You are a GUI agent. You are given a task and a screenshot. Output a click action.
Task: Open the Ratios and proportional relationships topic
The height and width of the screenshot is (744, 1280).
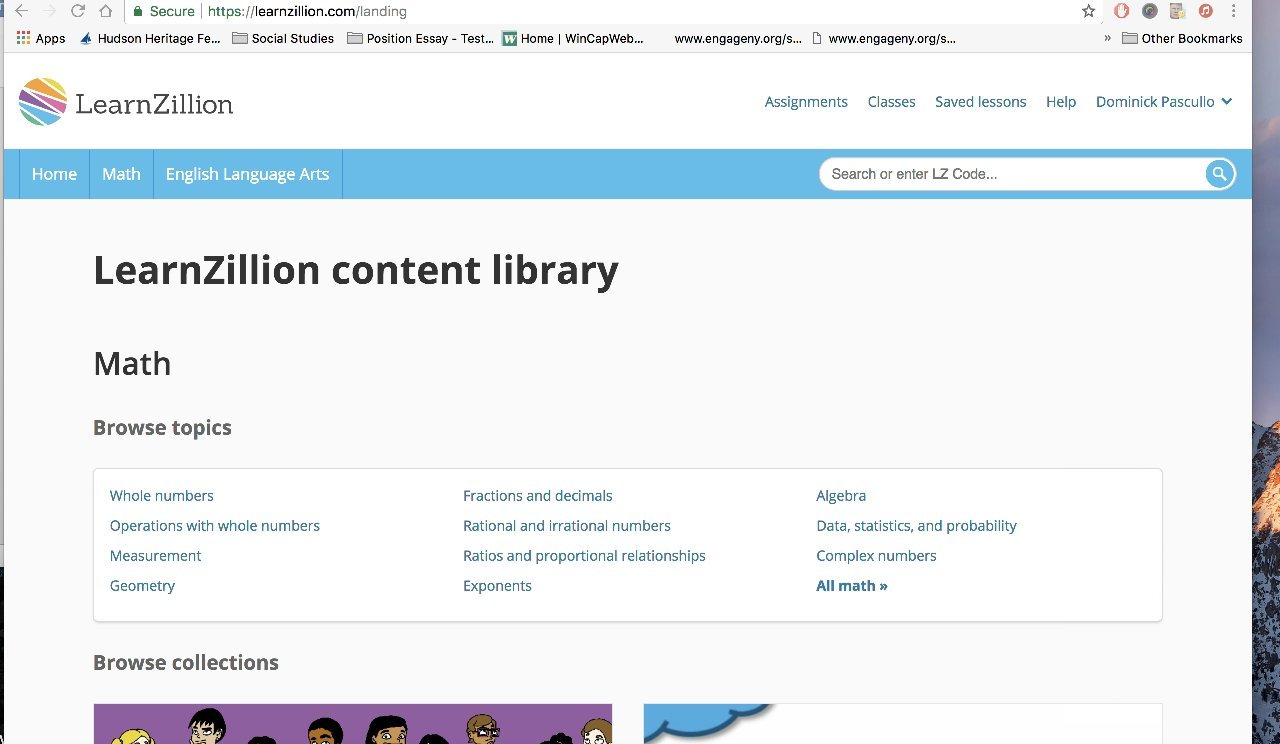click(584, 555)
